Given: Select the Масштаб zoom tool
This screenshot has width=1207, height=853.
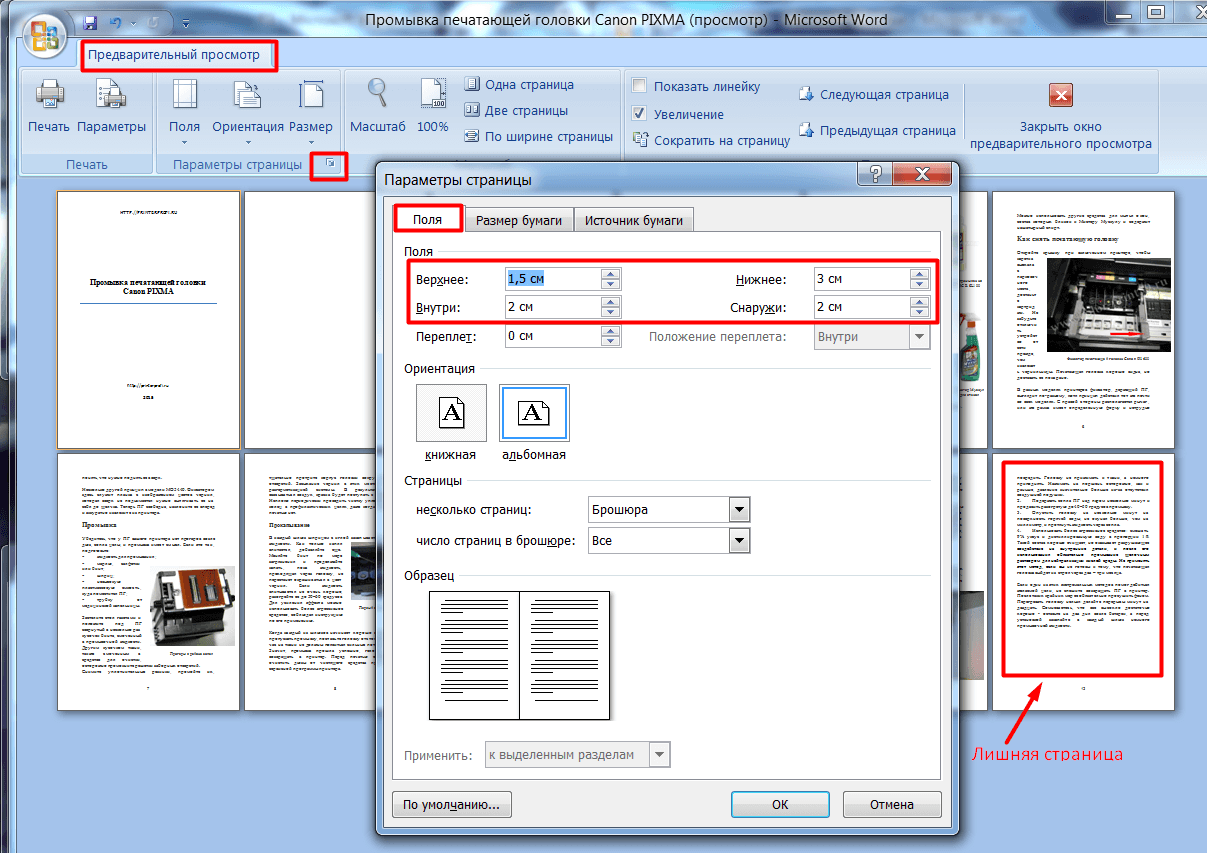Looking at the screenshot, I should pyautogui.click(x=375, y=105).
